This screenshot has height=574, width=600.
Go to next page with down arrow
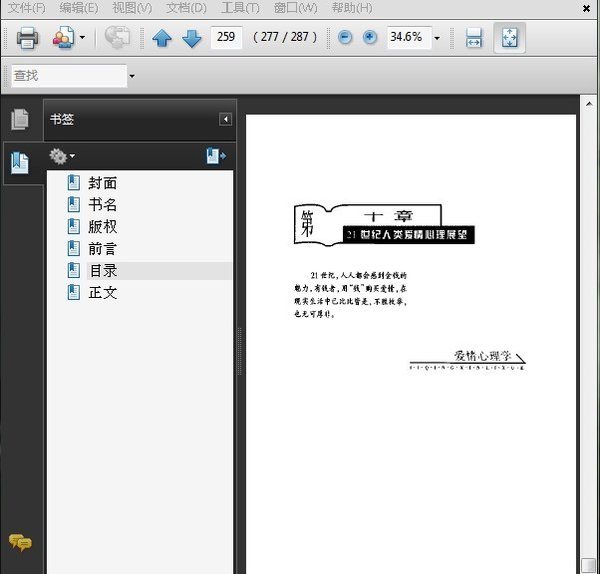[x=191, y=38]
